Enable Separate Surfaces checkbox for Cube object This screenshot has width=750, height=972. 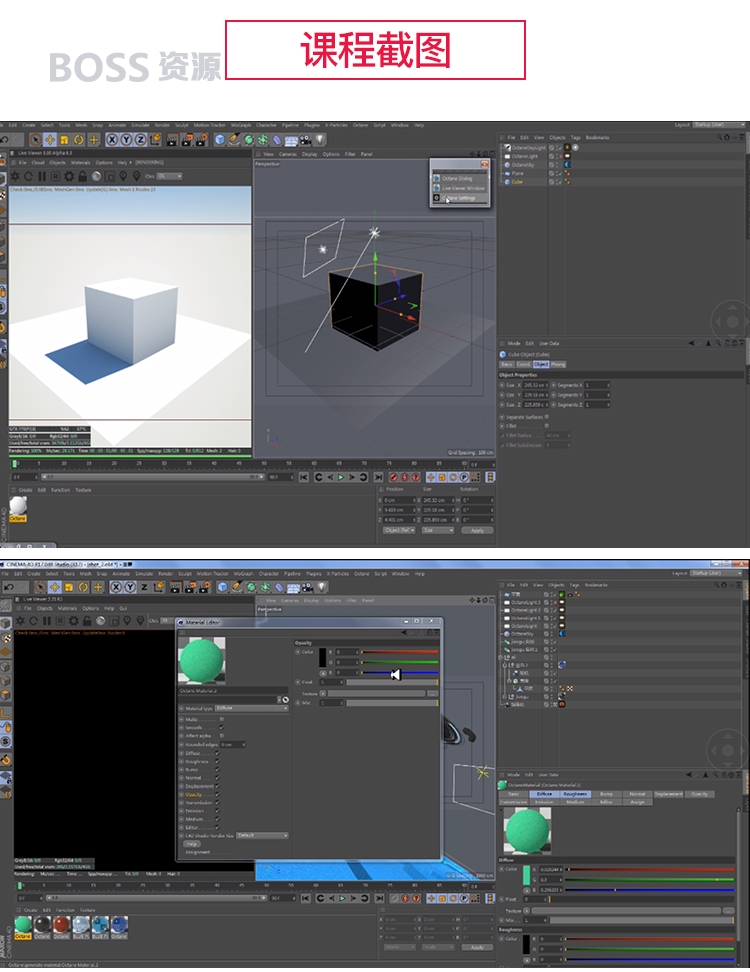click(x=547, y=417)
